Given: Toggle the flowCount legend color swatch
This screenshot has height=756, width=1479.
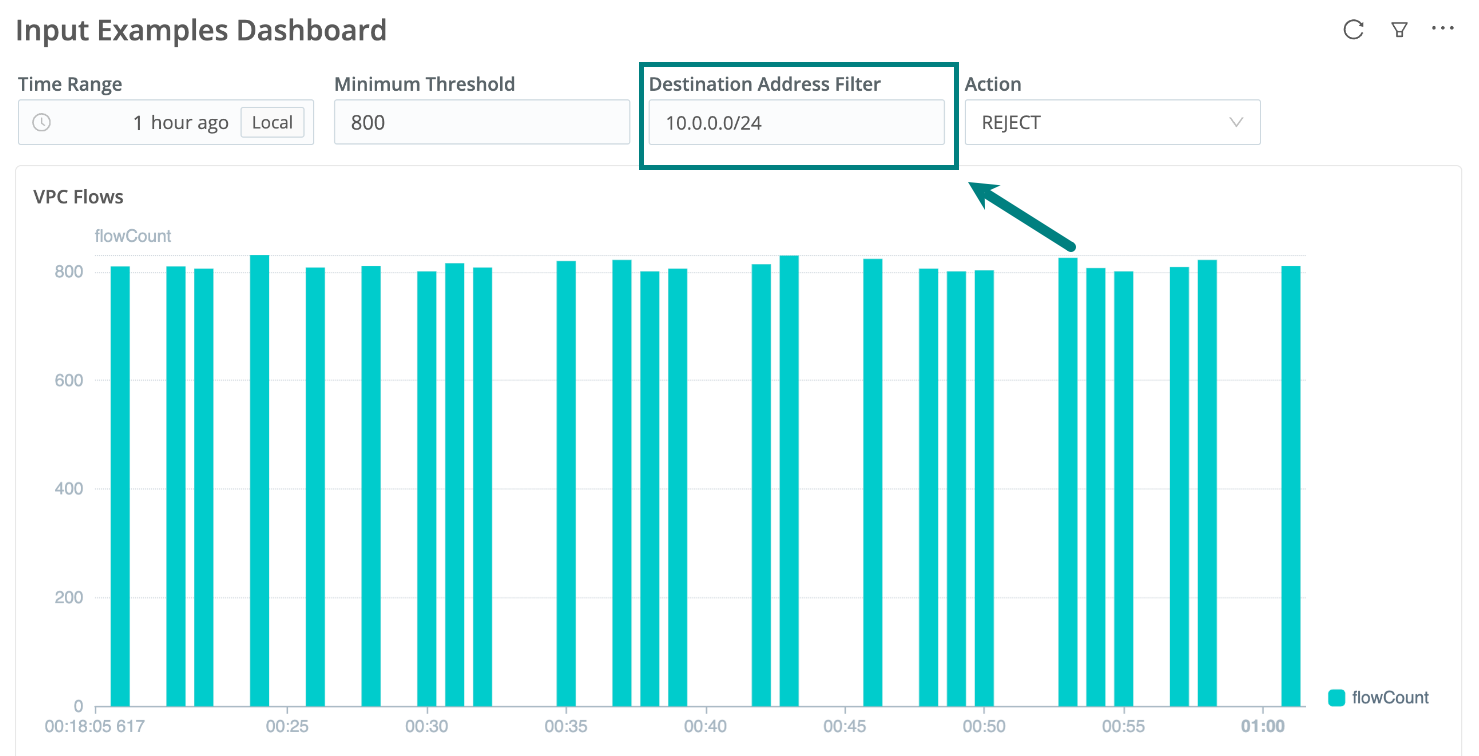Looking at the screenshot, I should pyautogui.click(x=1336, y=698).
